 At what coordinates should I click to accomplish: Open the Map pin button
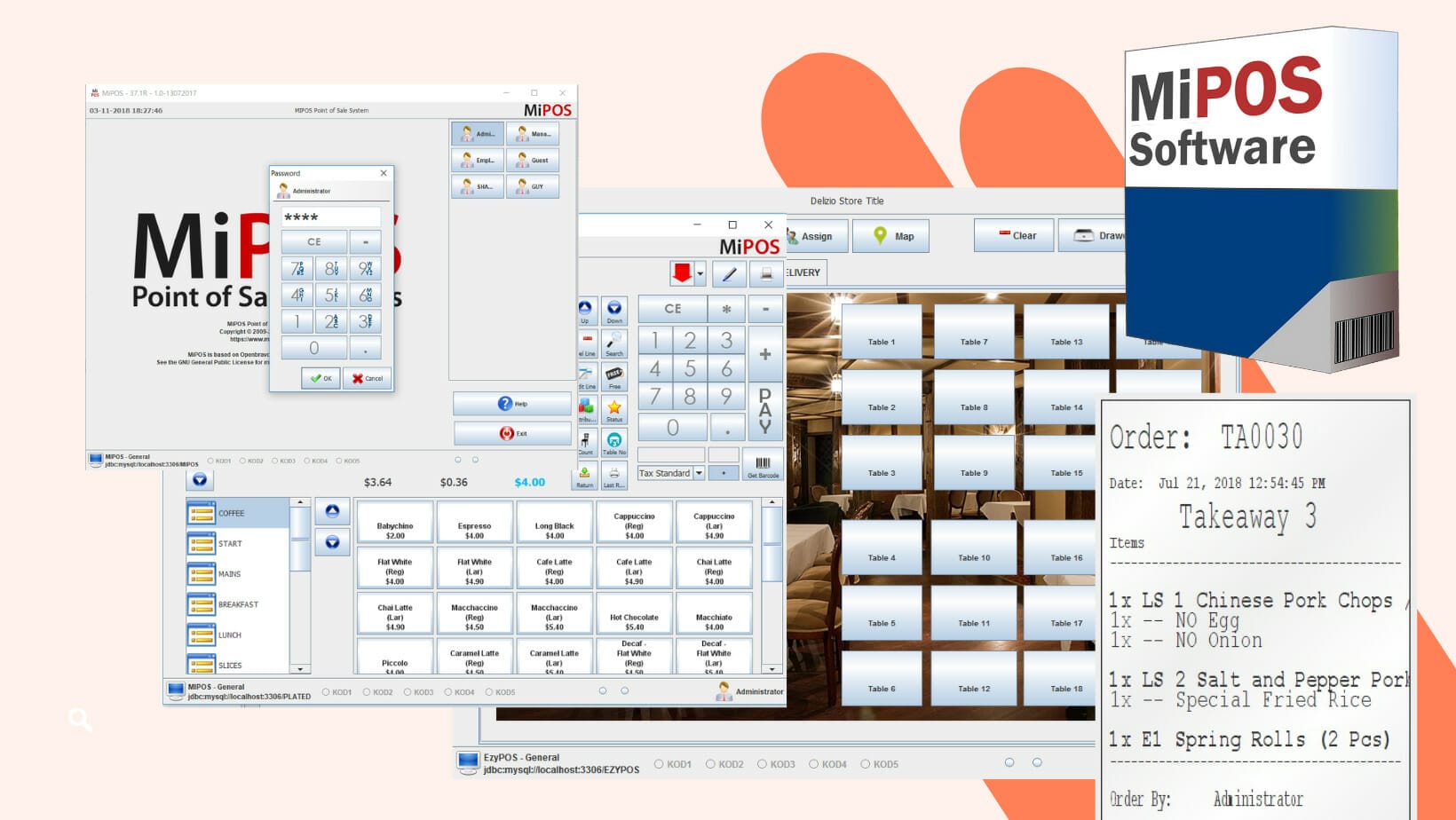tap(890, 236)
